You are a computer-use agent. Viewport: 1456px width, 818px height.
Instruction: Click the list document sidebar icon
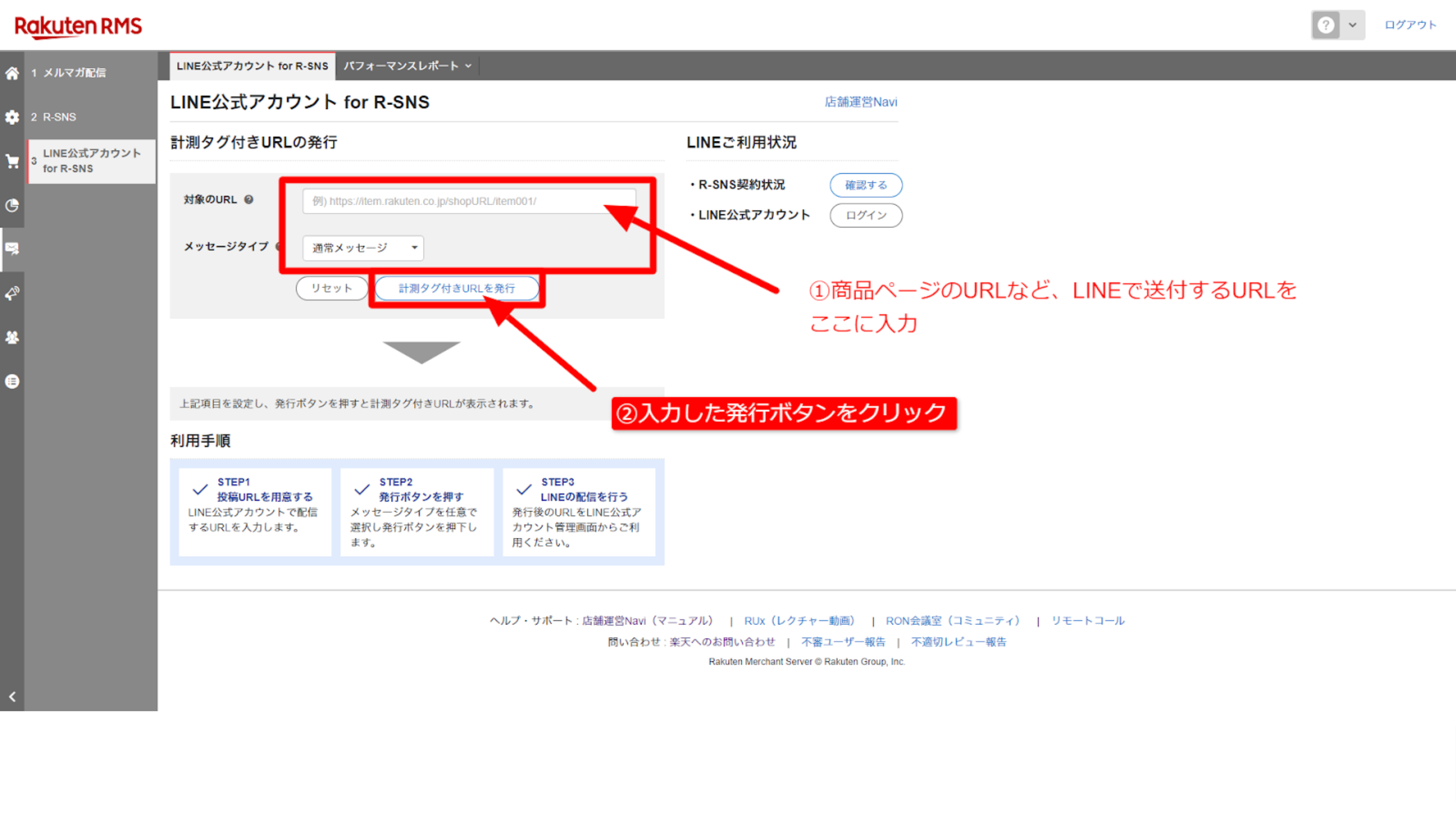(x=12, y=381)
